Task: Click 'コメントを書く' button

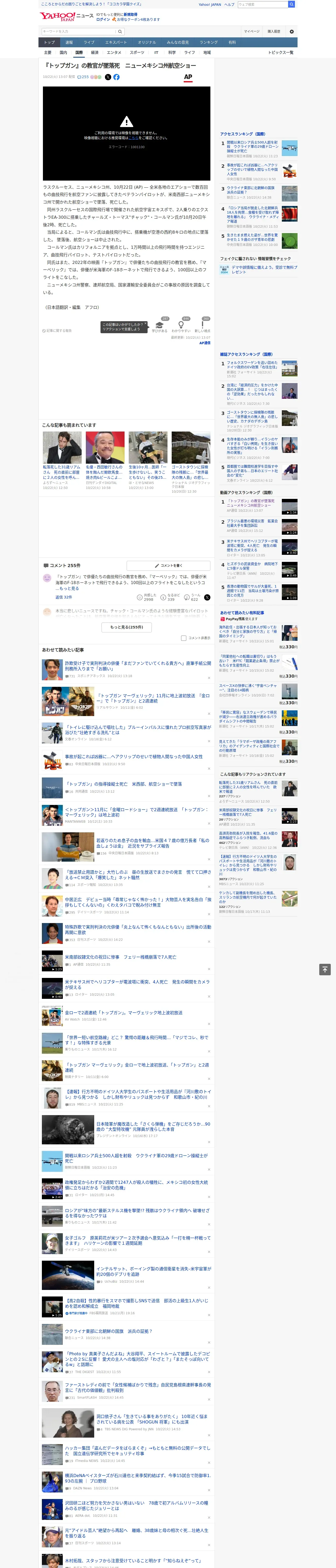Action: pos(168,566)
